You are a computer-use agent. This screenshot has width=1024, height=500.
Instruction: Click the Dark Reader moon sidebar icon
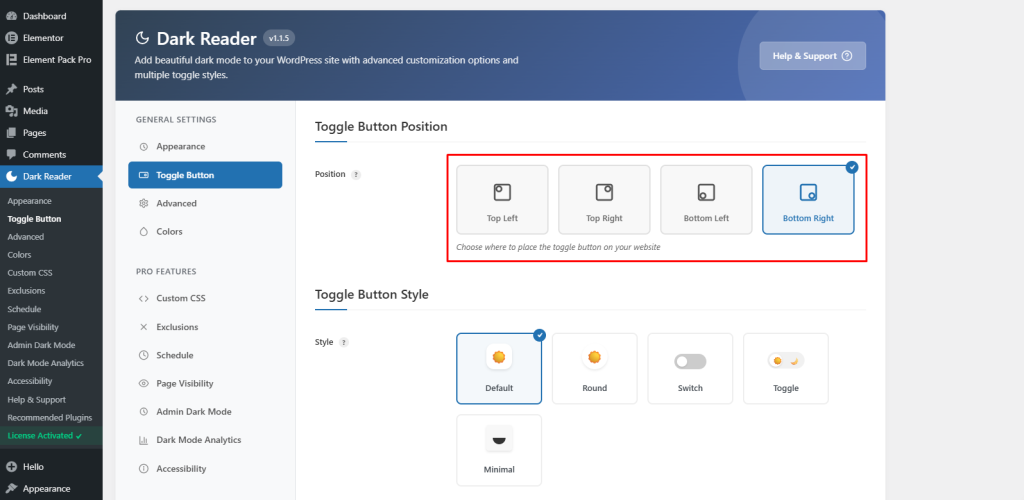tap(11, 176)
